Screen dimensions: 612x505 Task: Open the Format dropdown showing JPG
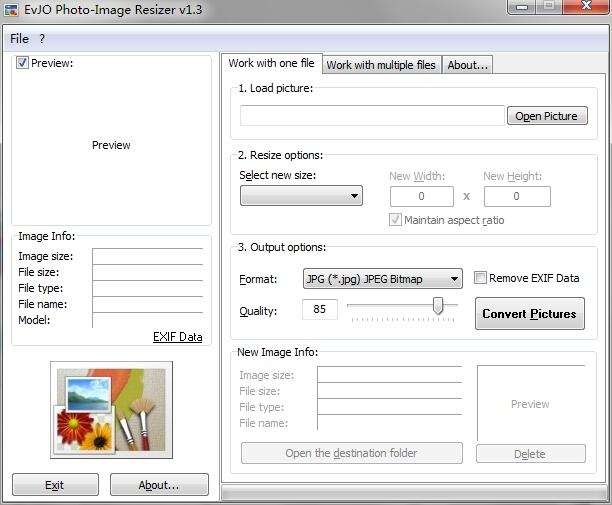[x=382, y=279]
